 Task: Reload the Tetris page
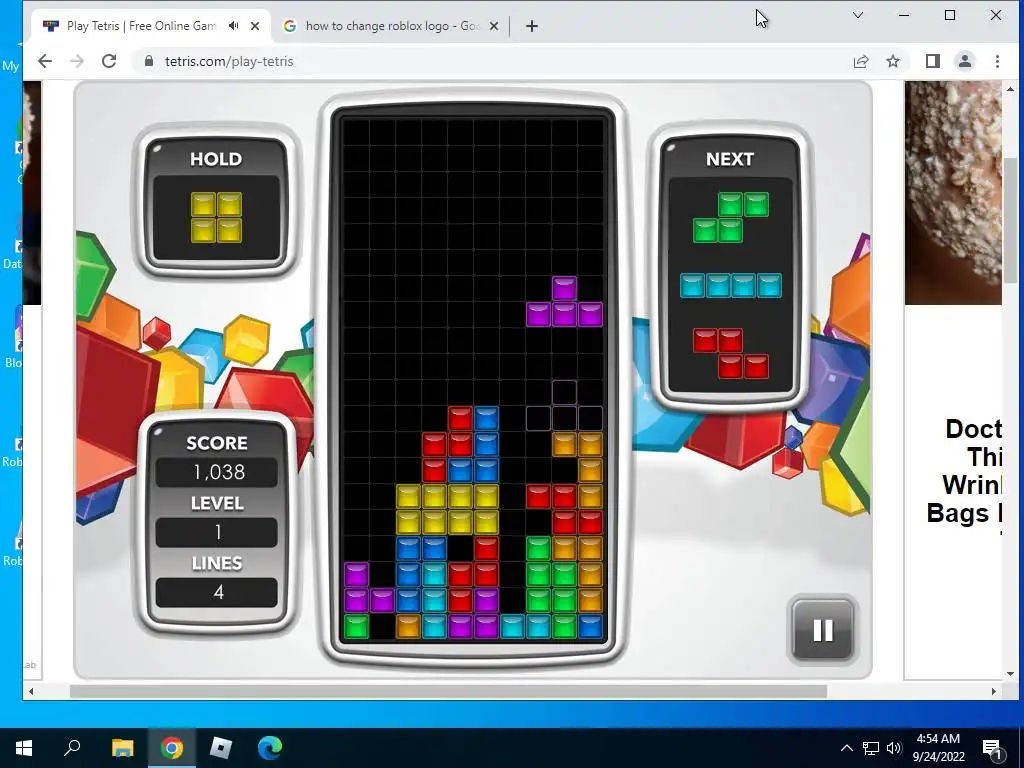pos(109,61)
